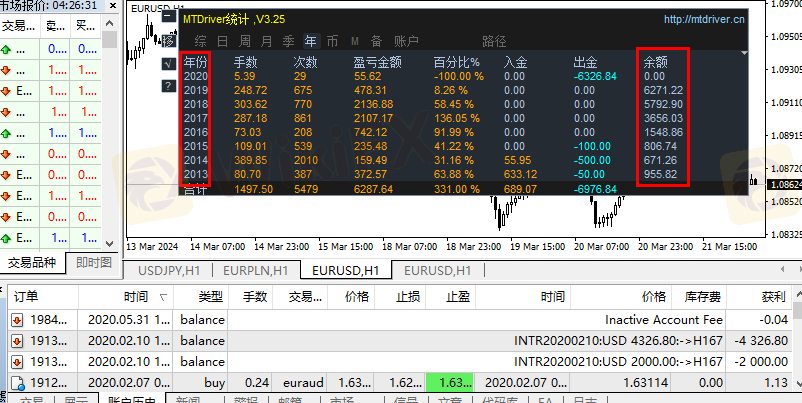Select the Inactive Account Fee history row
The image size is (802, 403).
pyautogui.click(x=399, y=320)
